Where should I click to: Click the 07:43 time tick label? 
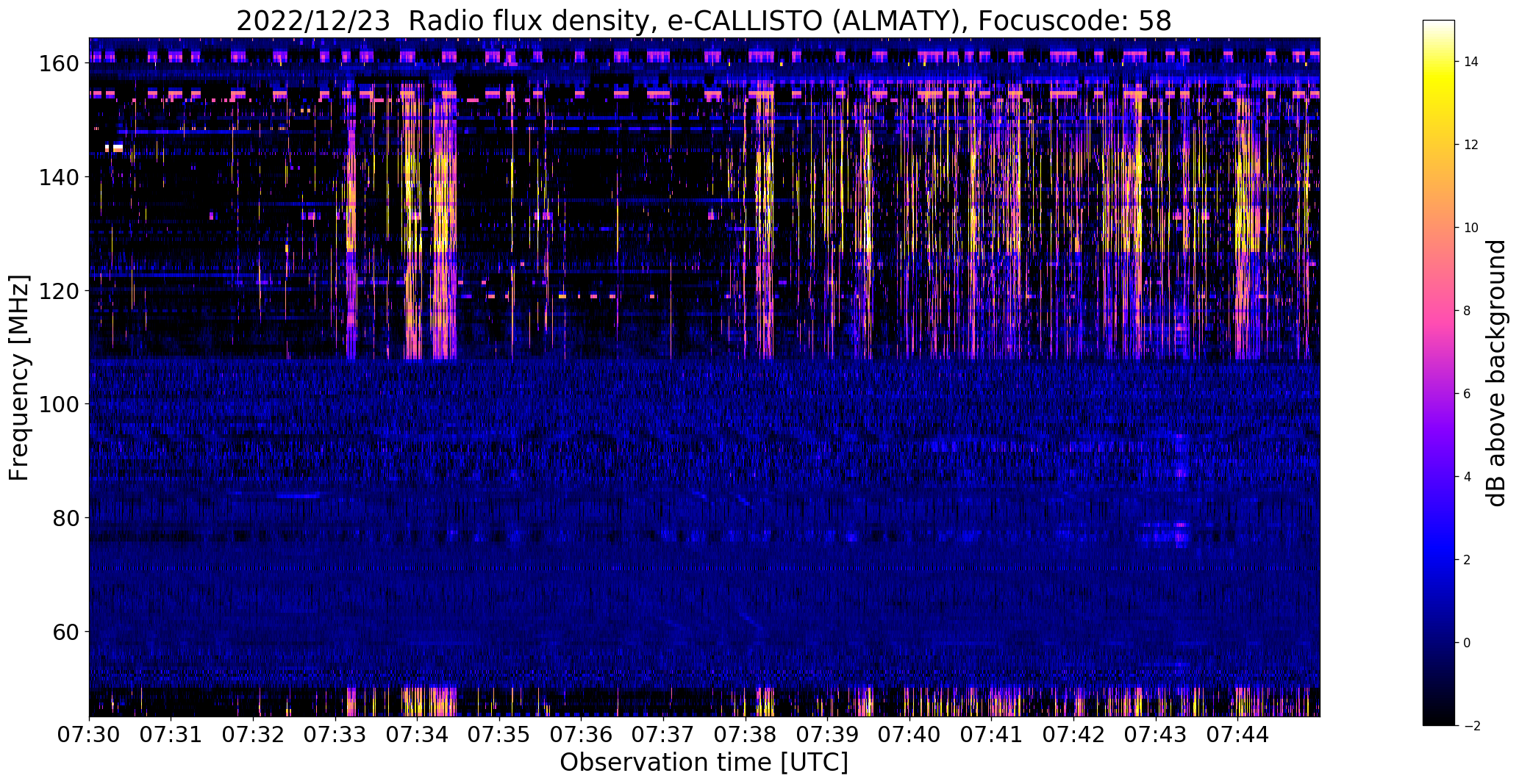tap(1156, 734)
